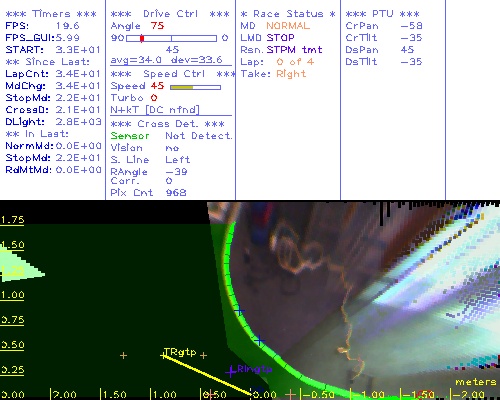Screen dimensions: 500x400
Task: Select the NORMAL mode value in Race Status
Action: pos(288,26)
